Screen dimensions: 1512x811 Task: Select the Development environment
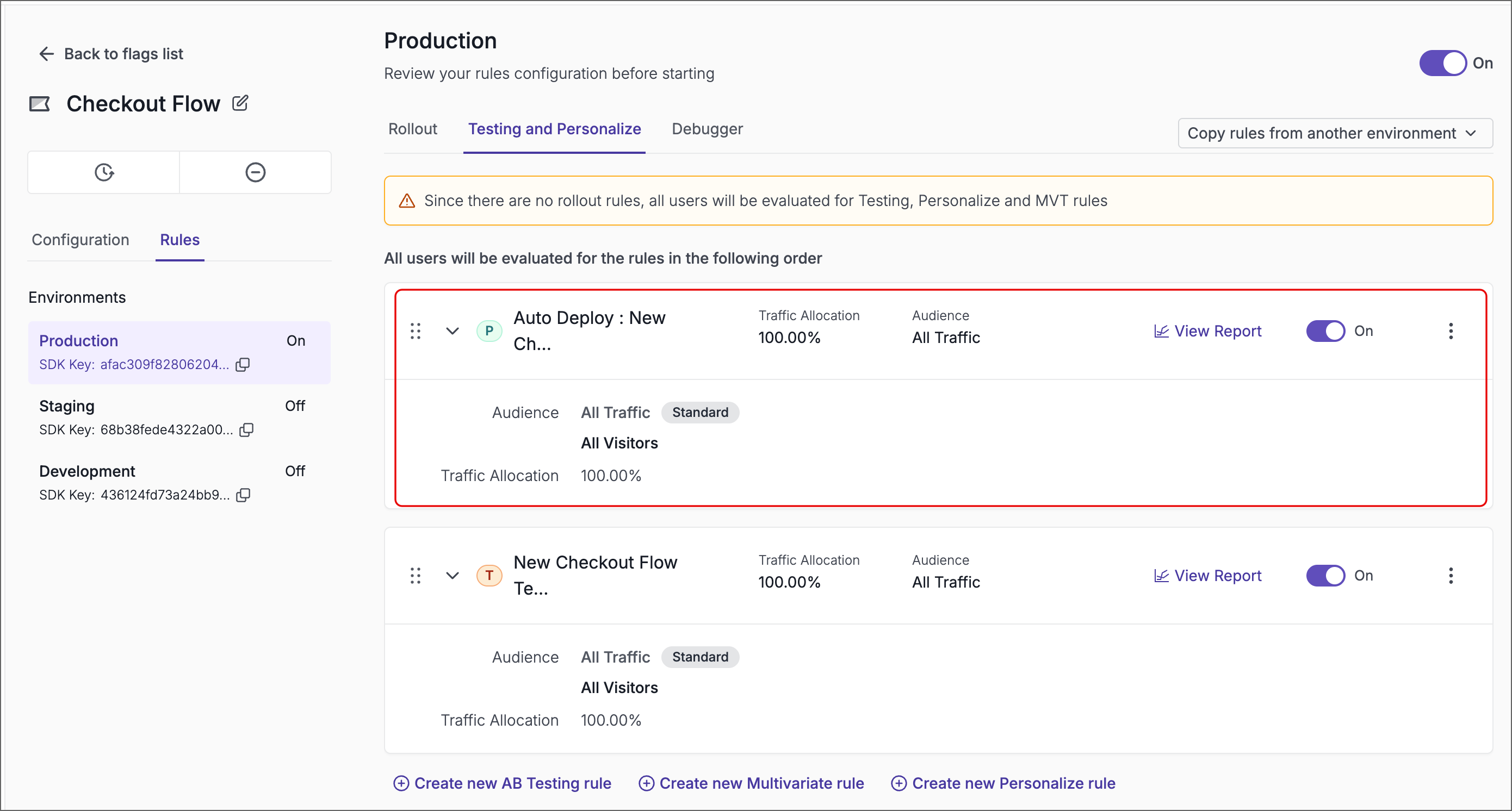(x=179, y=483)
